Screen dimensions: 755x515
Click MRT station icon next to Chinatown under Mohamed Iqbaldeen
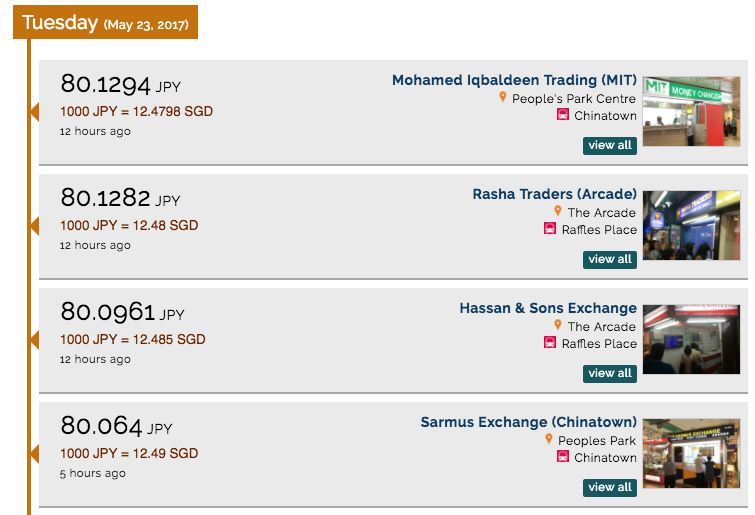[563, 115]
